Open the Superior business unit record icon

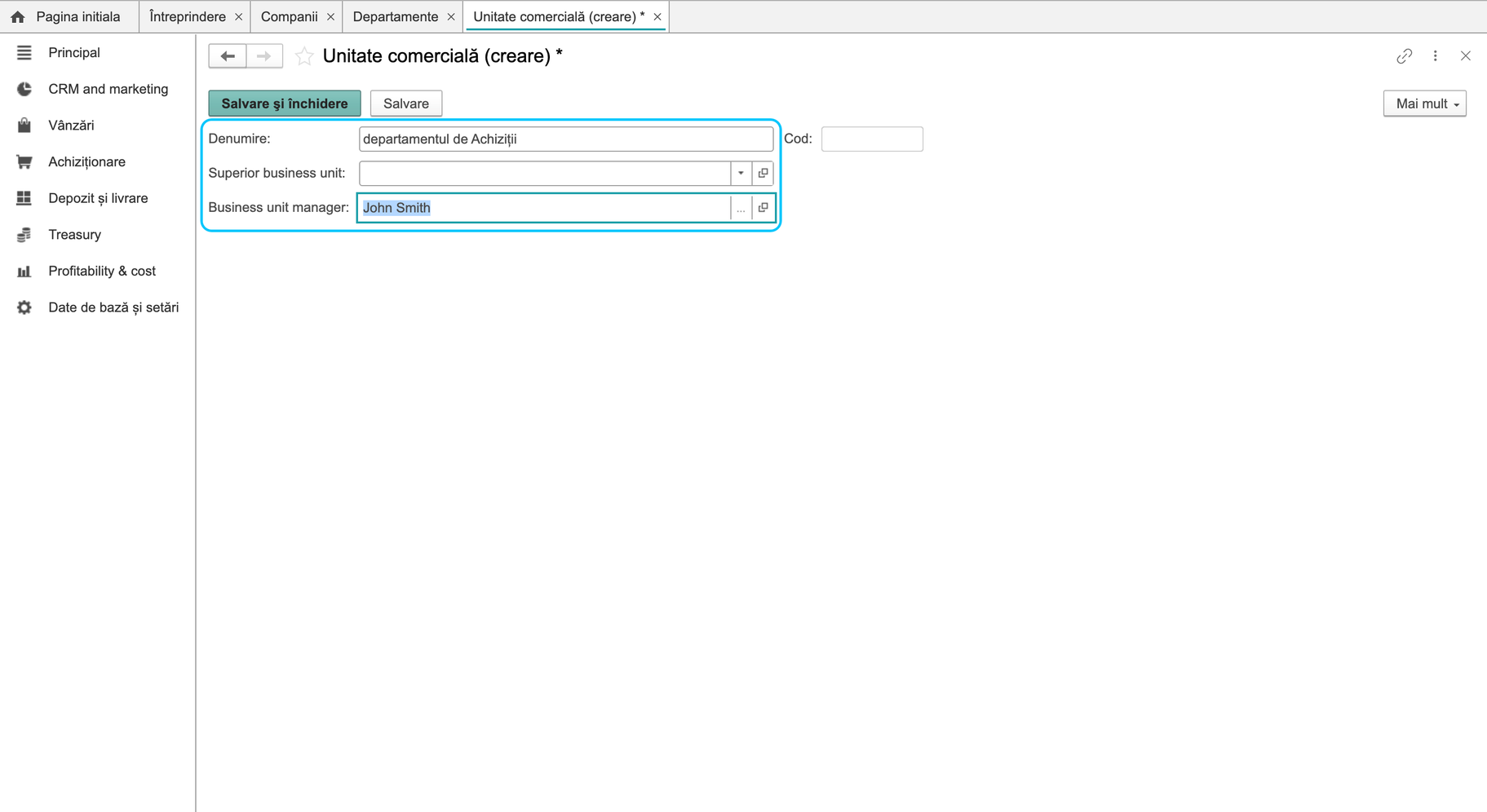pyautogui.click(x=763, y=173)
